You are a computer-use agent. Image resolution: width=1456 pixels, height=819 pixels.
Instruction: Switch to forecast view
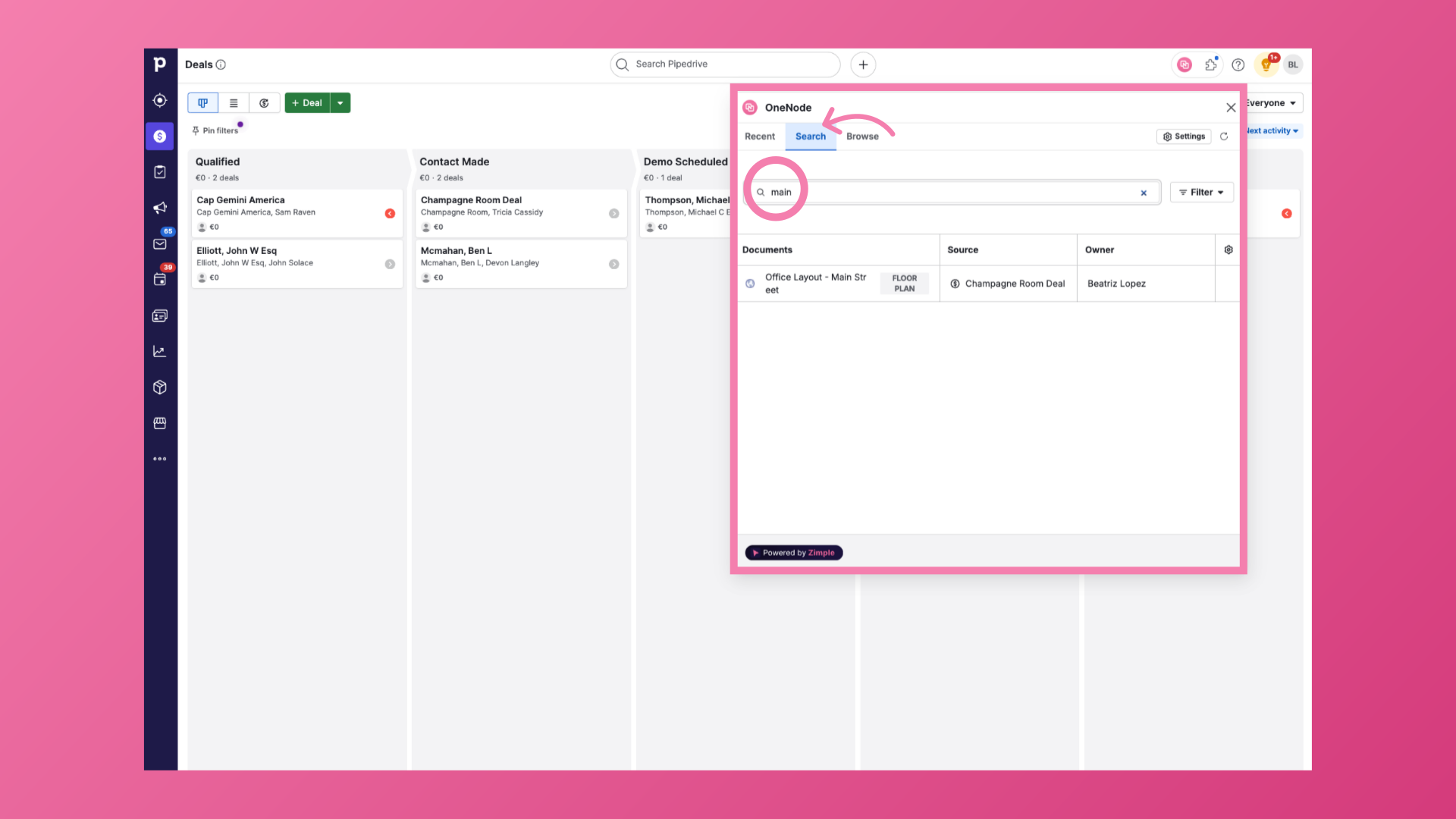264,103
